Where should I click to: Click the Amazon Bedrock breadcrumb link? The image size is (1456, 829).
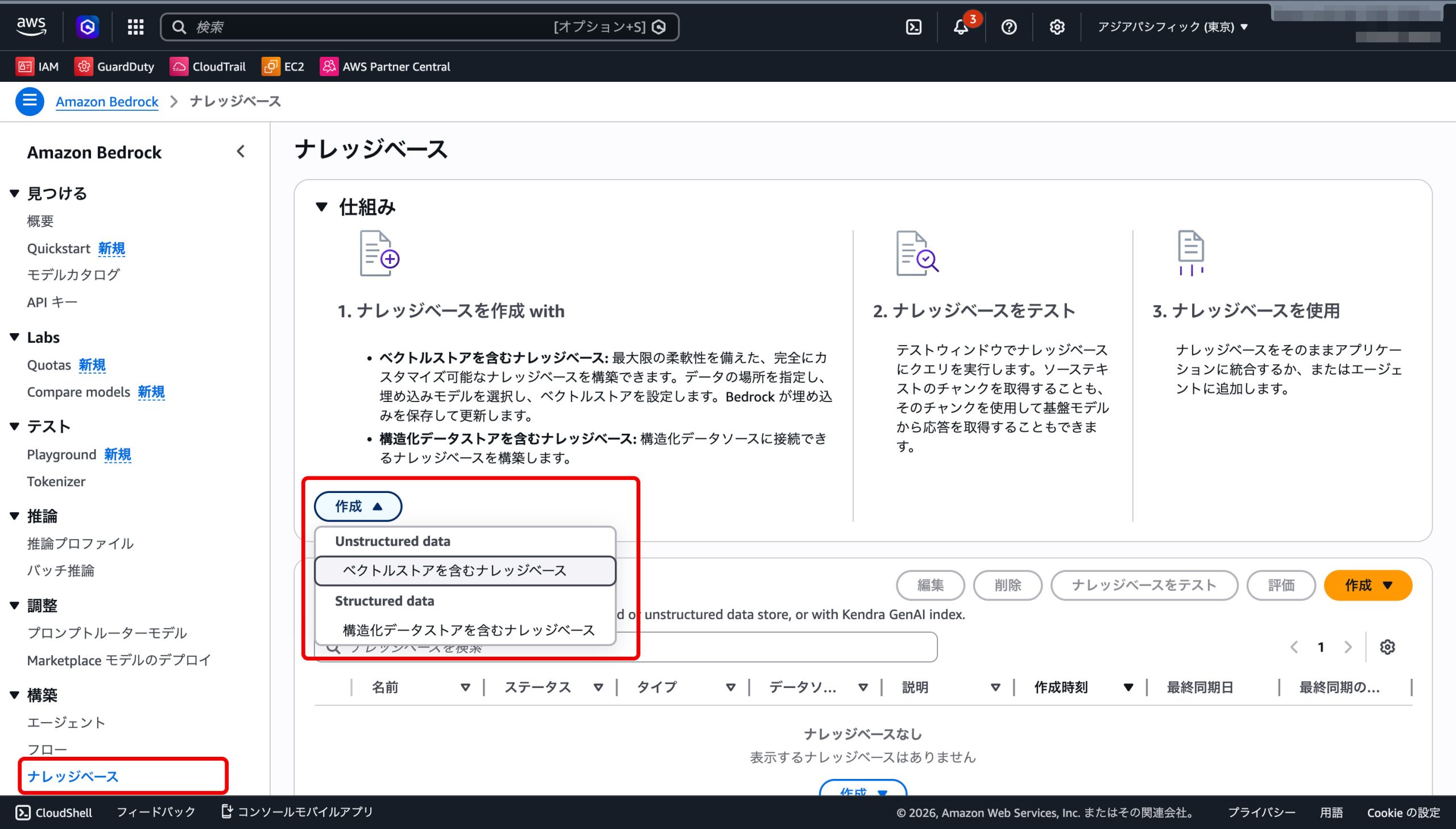click(x=107, y=101)
